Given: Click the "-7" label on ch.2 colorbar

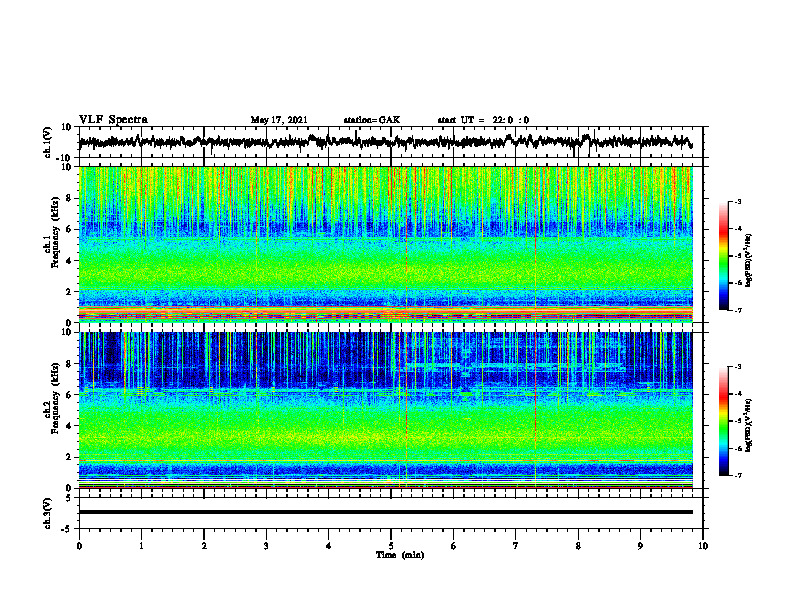Looking at the screenshot, I should (737, 475).
